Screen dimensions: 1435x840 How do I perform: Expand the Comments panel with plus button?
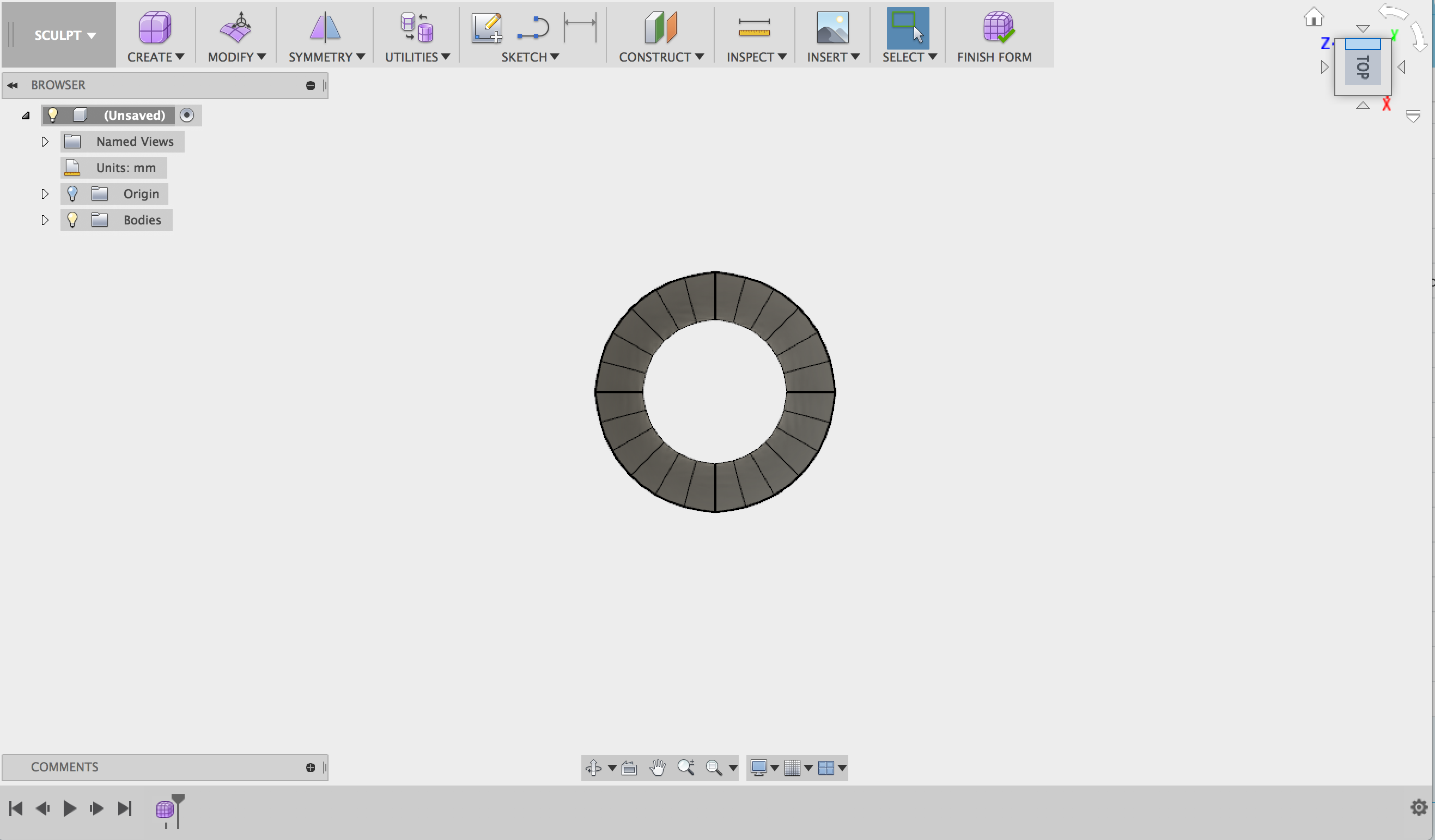[311, 768]
